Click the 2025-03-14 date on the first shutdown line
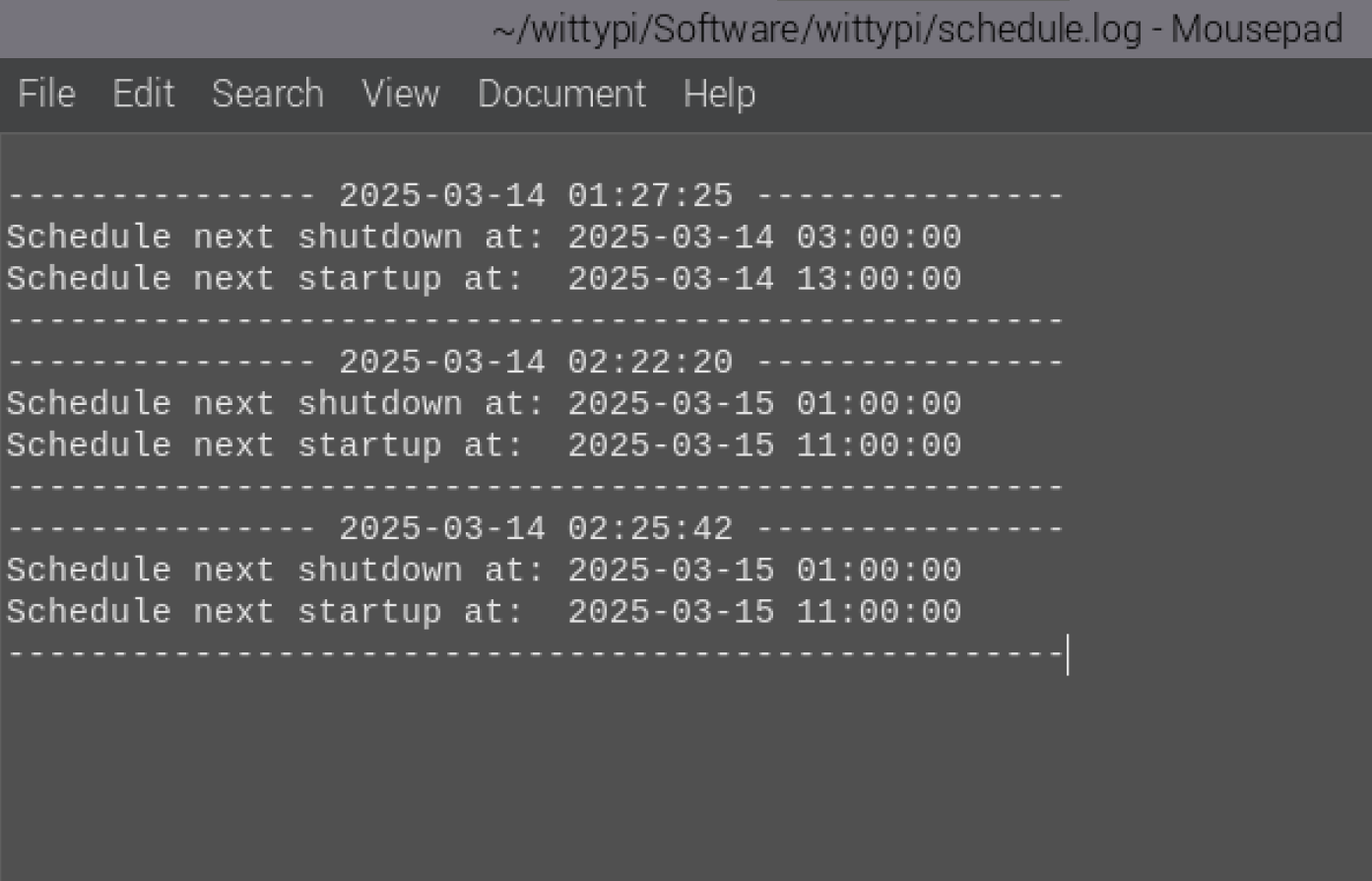 pyautogui.click(x=671, y=237)
